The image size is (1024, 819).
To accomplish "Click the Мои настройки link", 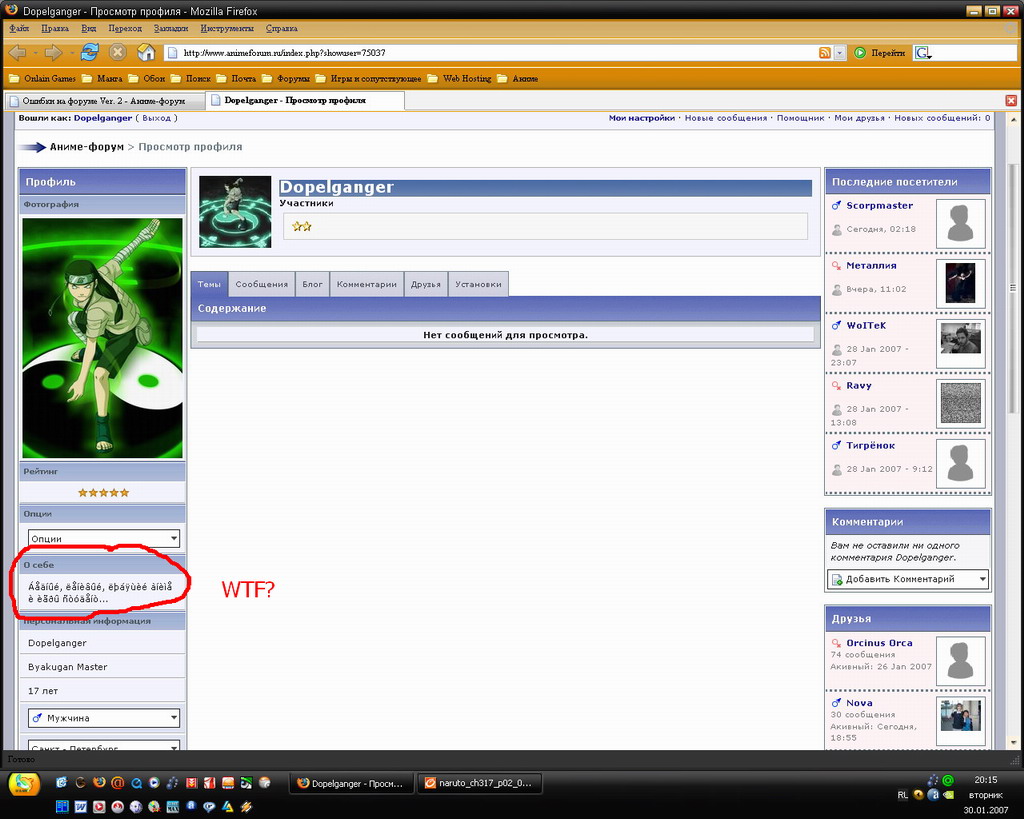I will [642, 118].
